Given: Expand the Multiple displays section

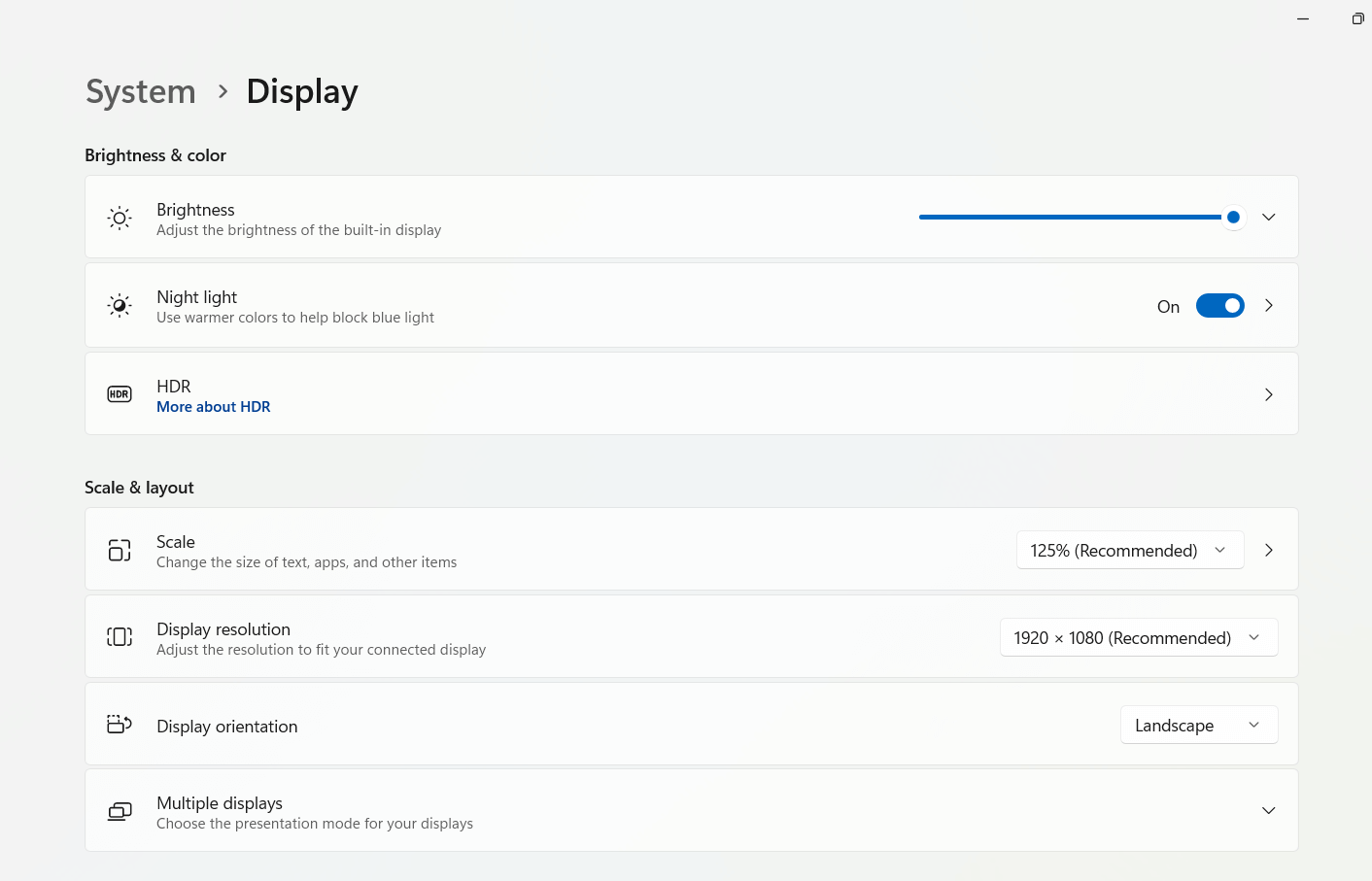Looking at the screenshot, I should click(1268, 811).
